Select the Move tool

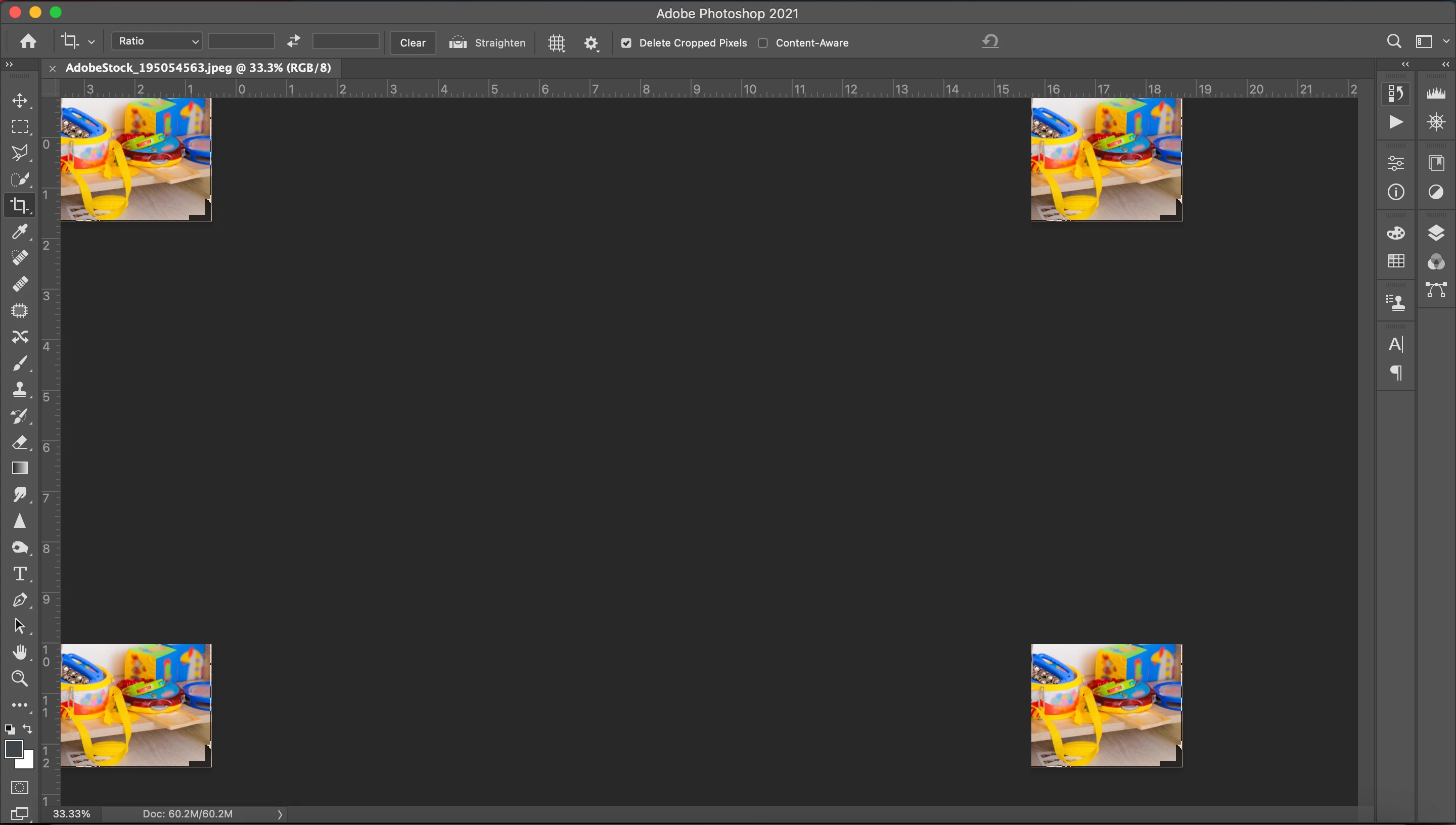[x=20, y=101]
